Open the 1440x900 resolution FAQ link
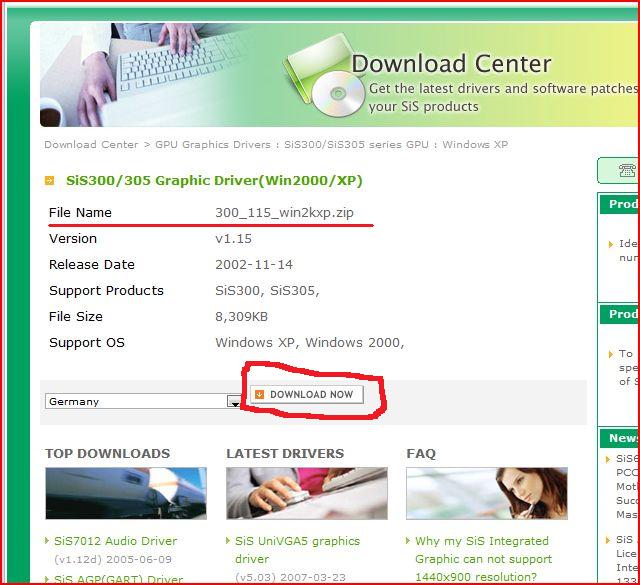 483,559
